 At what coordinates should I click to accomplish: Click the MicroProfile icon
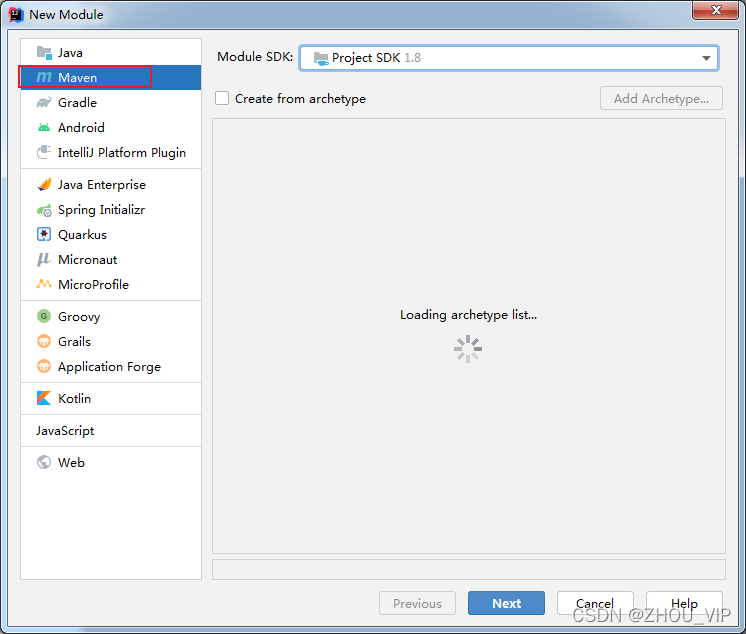pos(44,284)
